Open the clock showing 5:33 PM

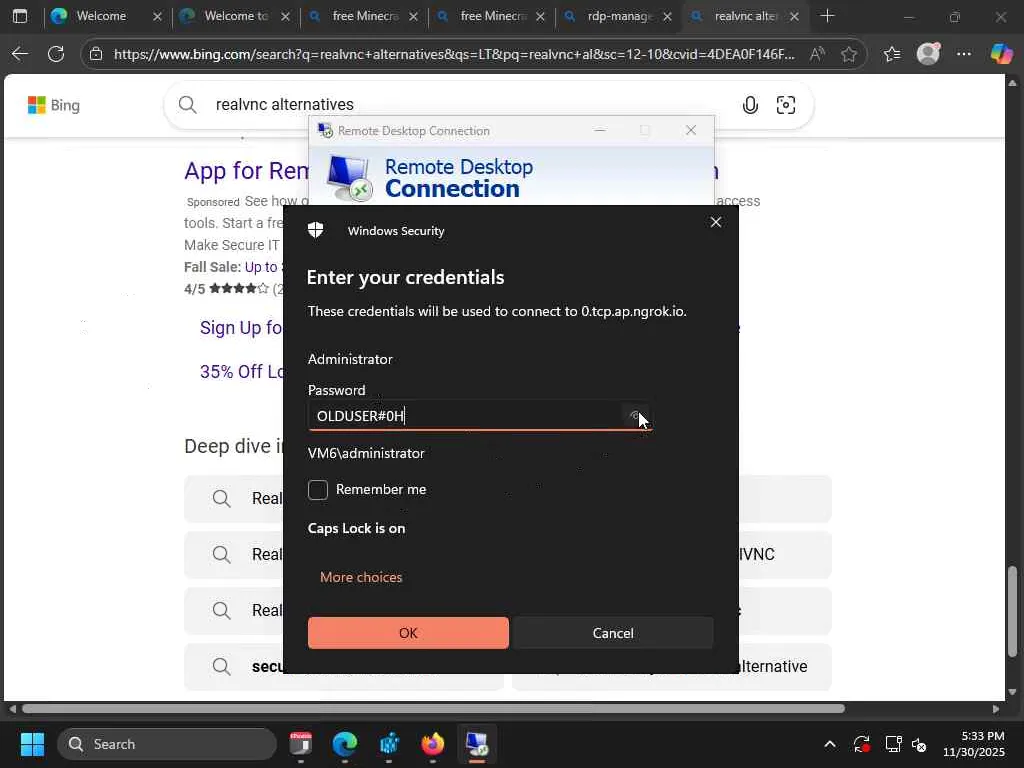pyautogui.click(x=974, y=744)
